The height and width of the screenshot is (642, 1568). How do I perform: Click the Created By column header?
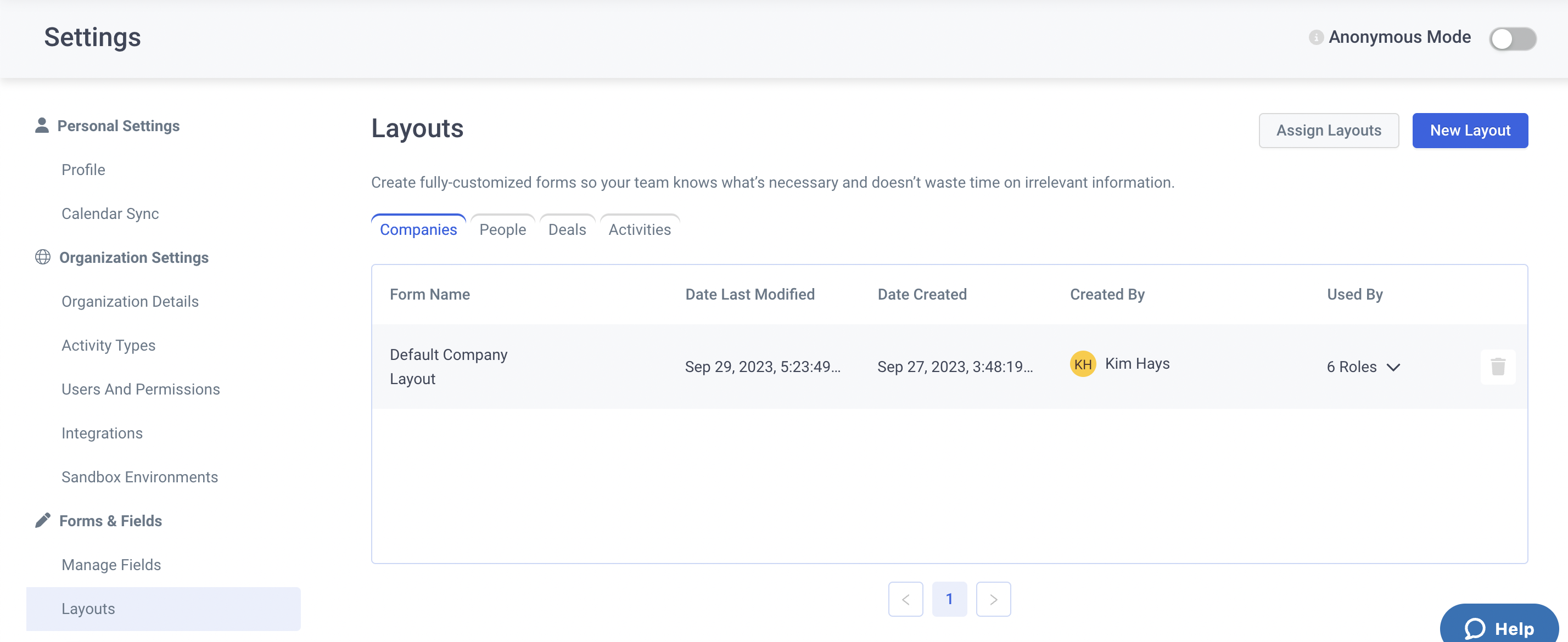pyautogui.click(x=1107, y=294)
